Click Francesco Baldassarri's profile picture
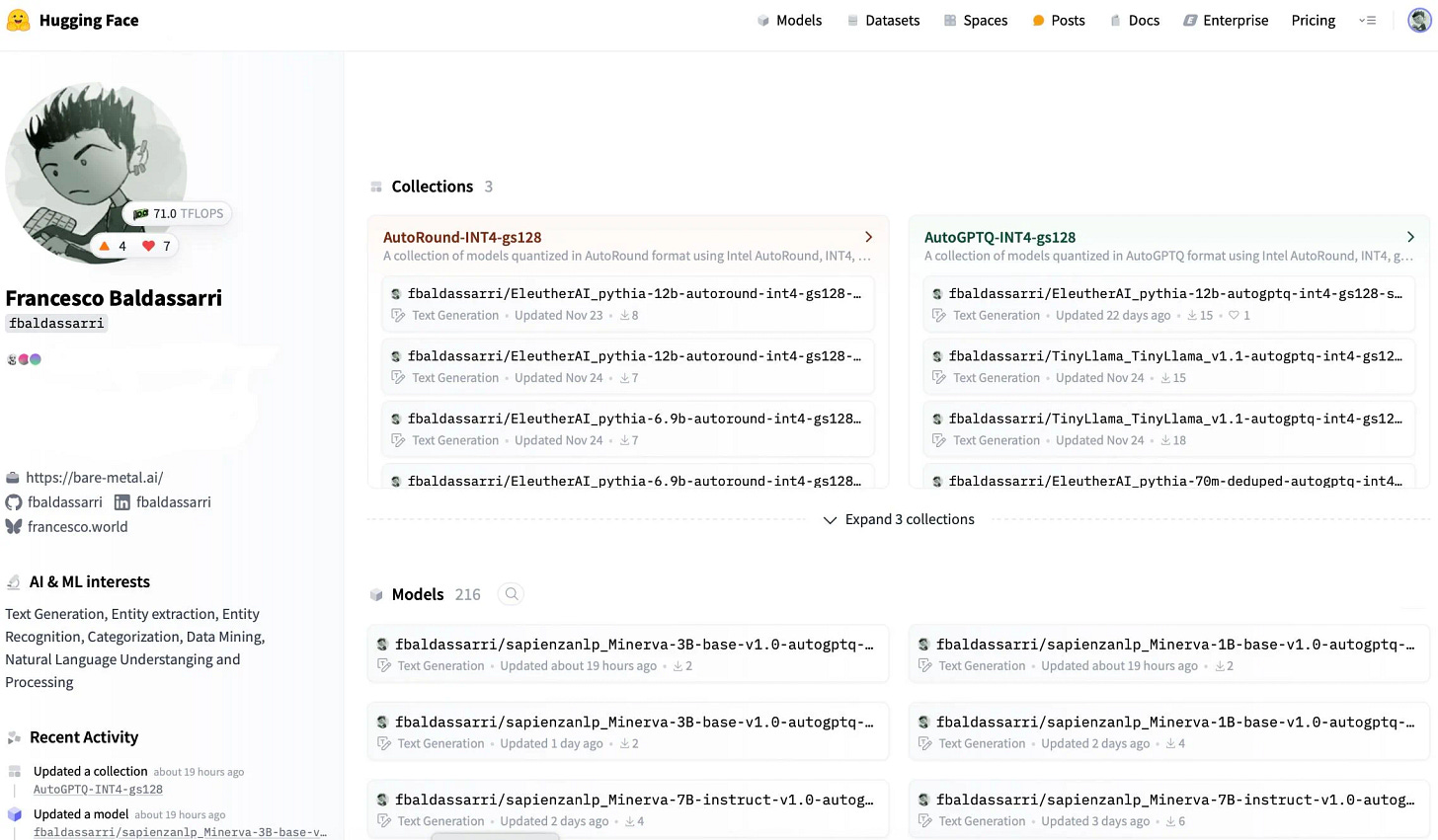Image resolution: width=1438 pixels, height=840 pixels. 96,173
